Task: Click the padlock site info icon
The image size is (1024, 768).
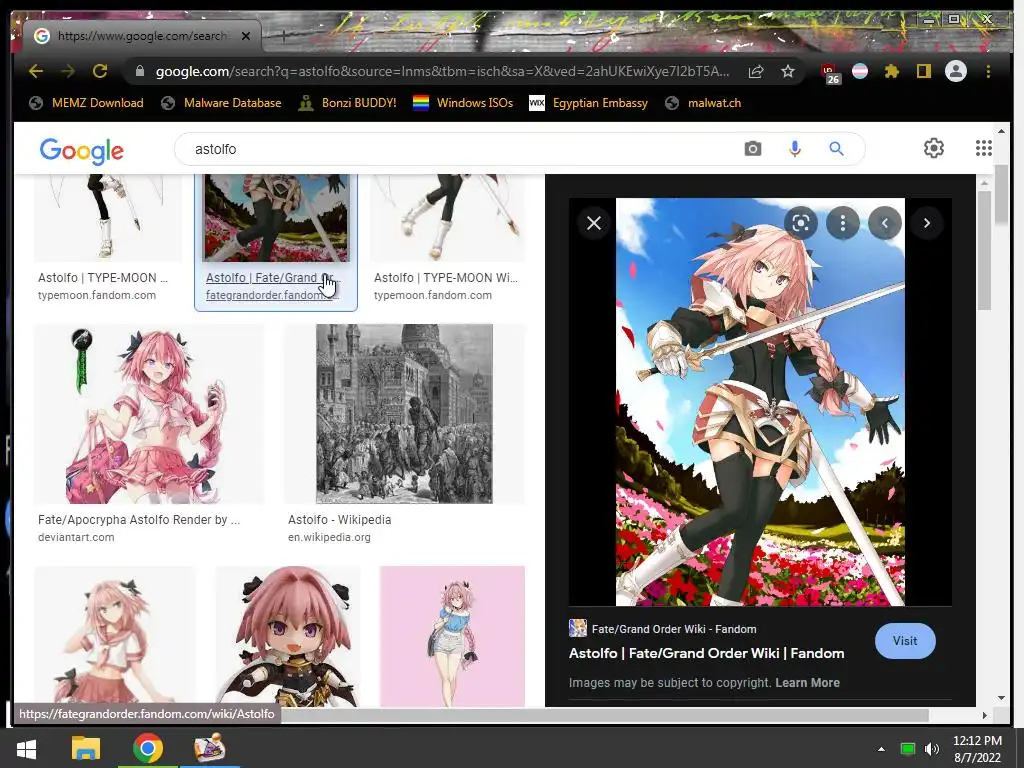Action: click(140, 71)
